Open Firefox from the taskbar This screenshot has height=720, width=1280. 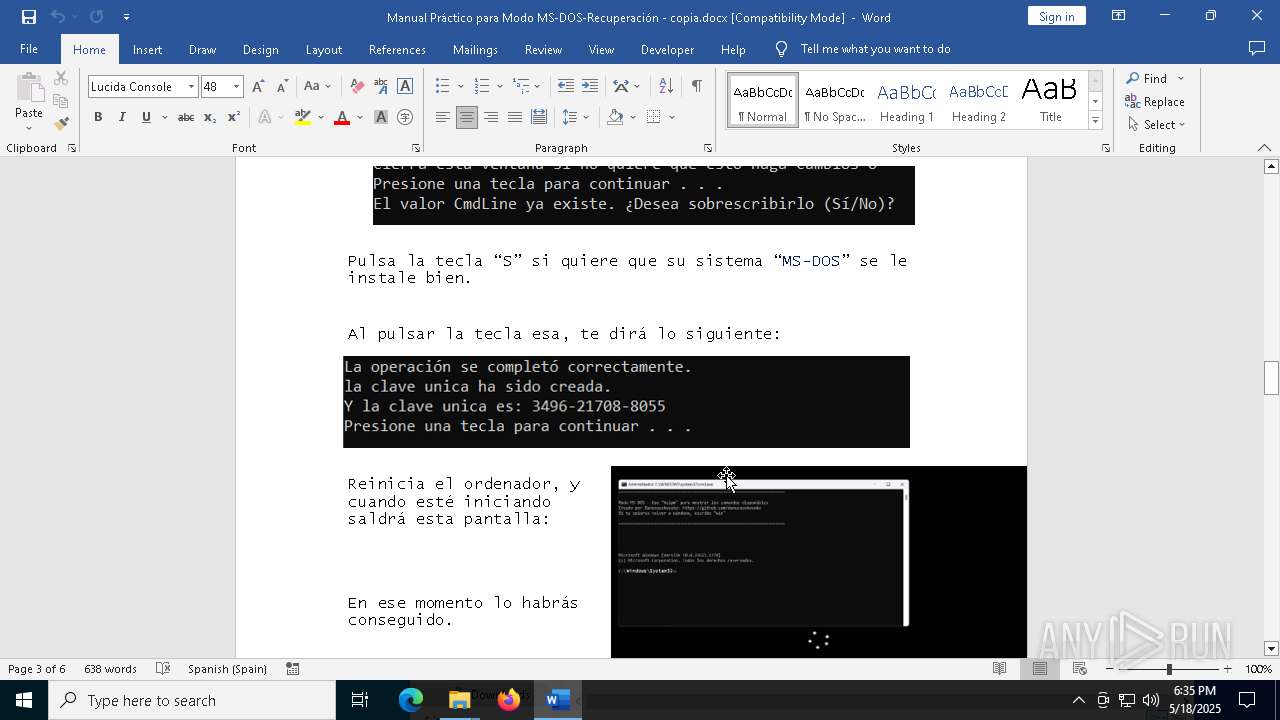509,700
